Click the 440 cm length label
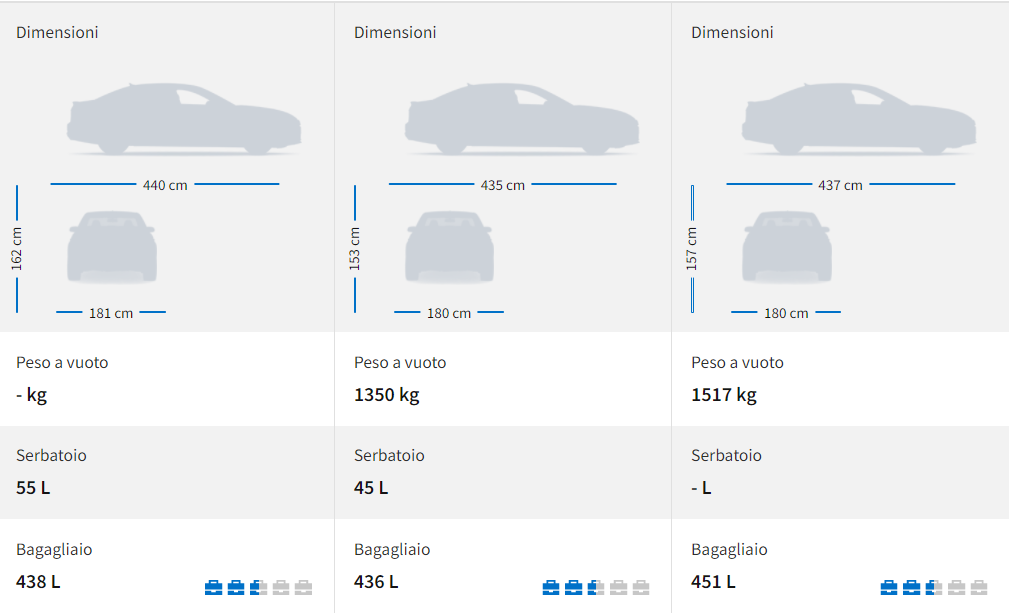This screenshot has height=613, width=1009. (x=165, y=185)
